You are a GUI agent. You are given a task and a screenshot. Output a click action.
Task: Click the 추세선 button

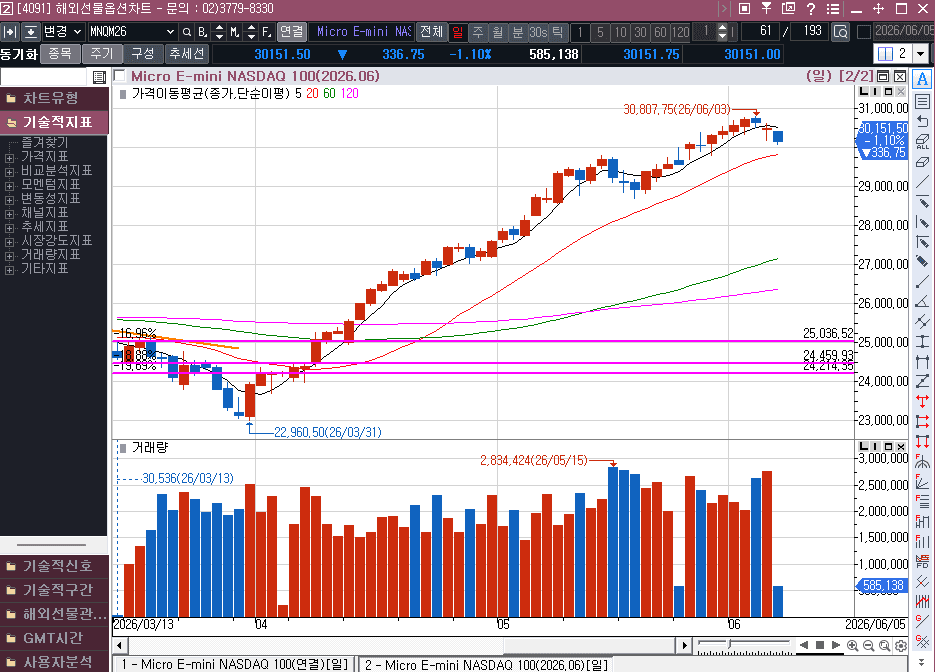point(187,54)
